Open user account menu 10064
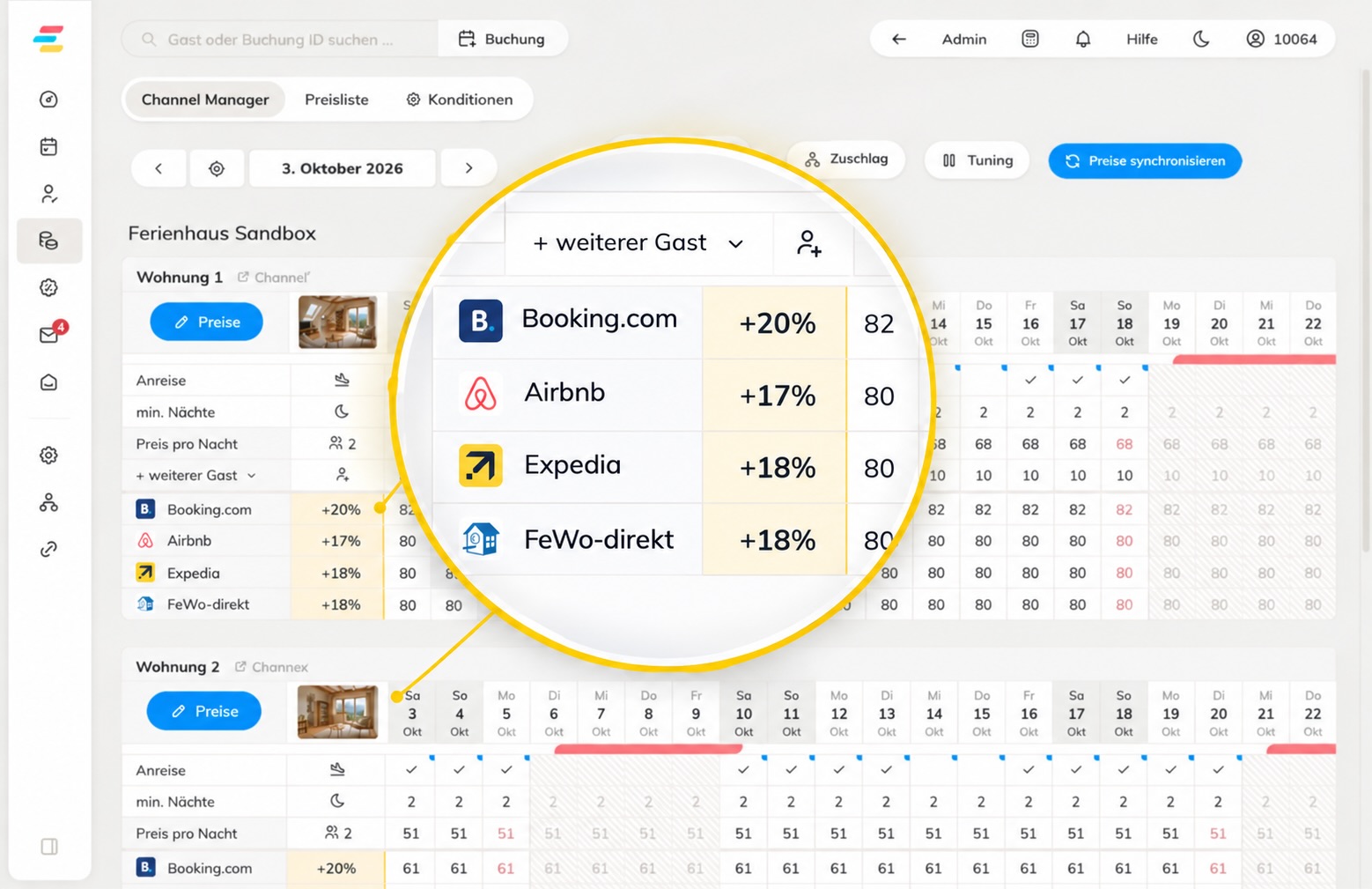 [x=1282, y=39]
